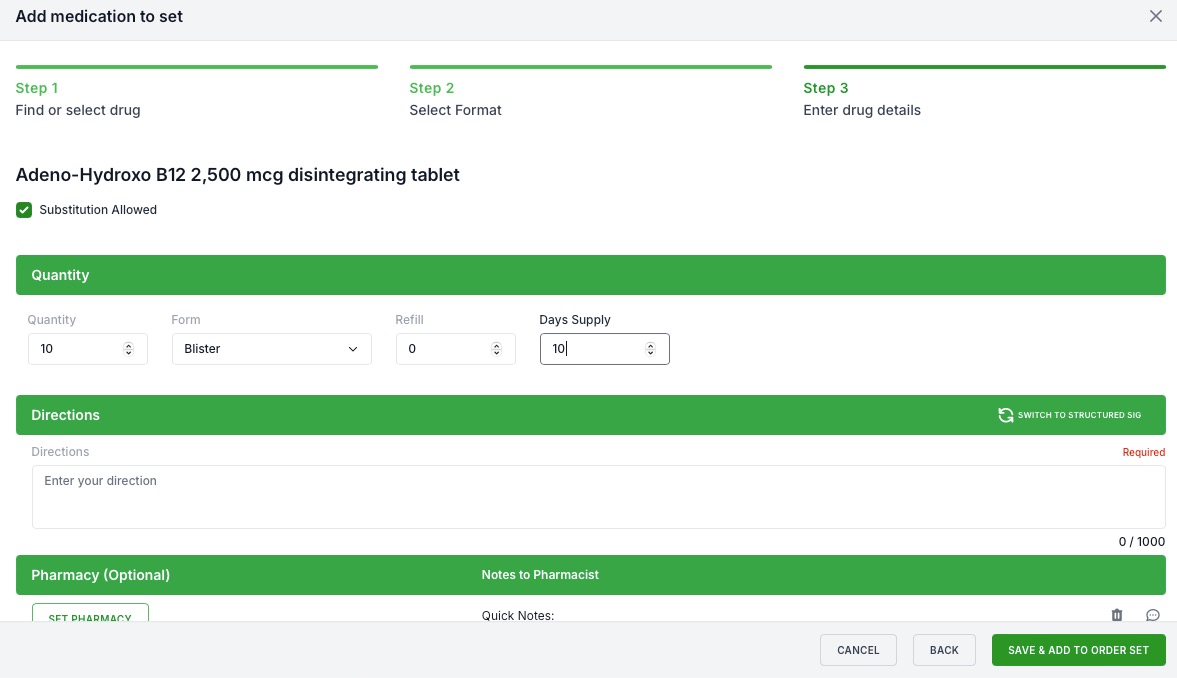Click the Days Supply spinner arrows
This screenshot has width=1177, height=678.
click(x=650, y=349)
